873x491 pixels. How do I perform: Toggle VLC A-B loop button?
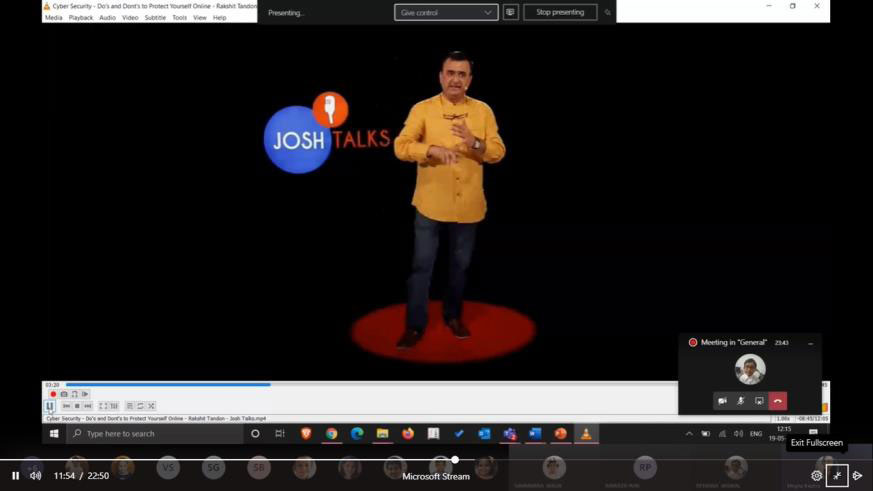tap(75, 394)
